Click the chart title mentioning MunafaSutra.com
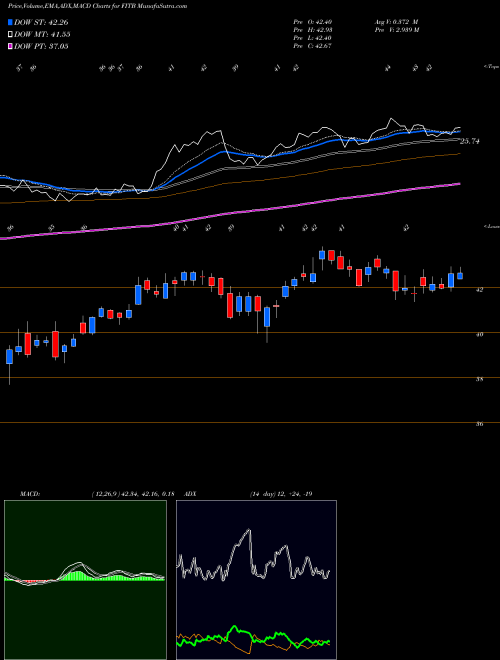500x660 pixels. point(98,6)
